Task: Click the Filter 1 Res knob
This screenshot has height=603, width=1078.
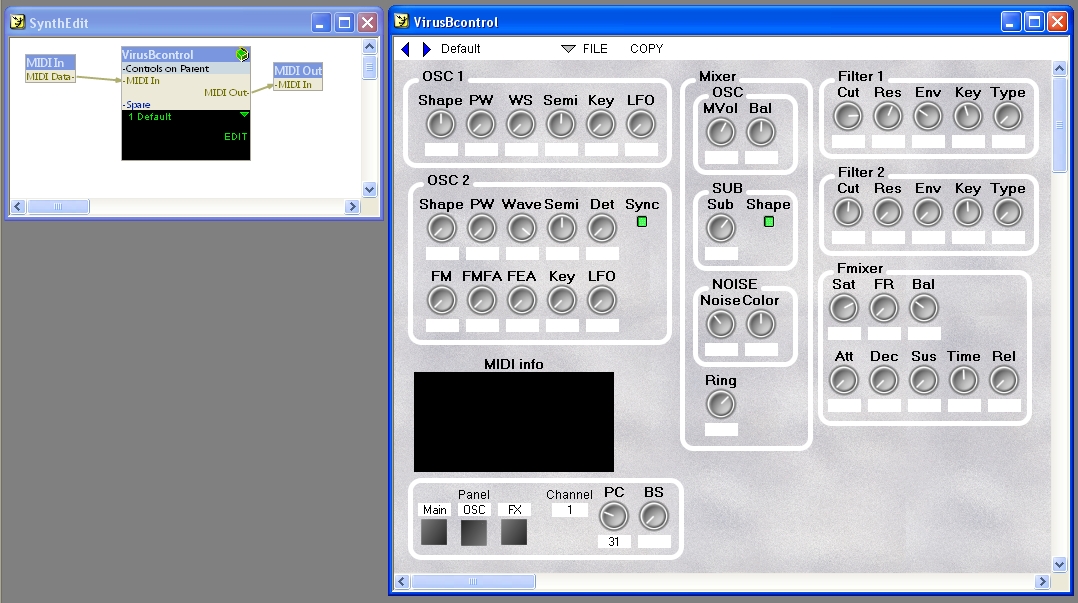Action: pos(888,117)
